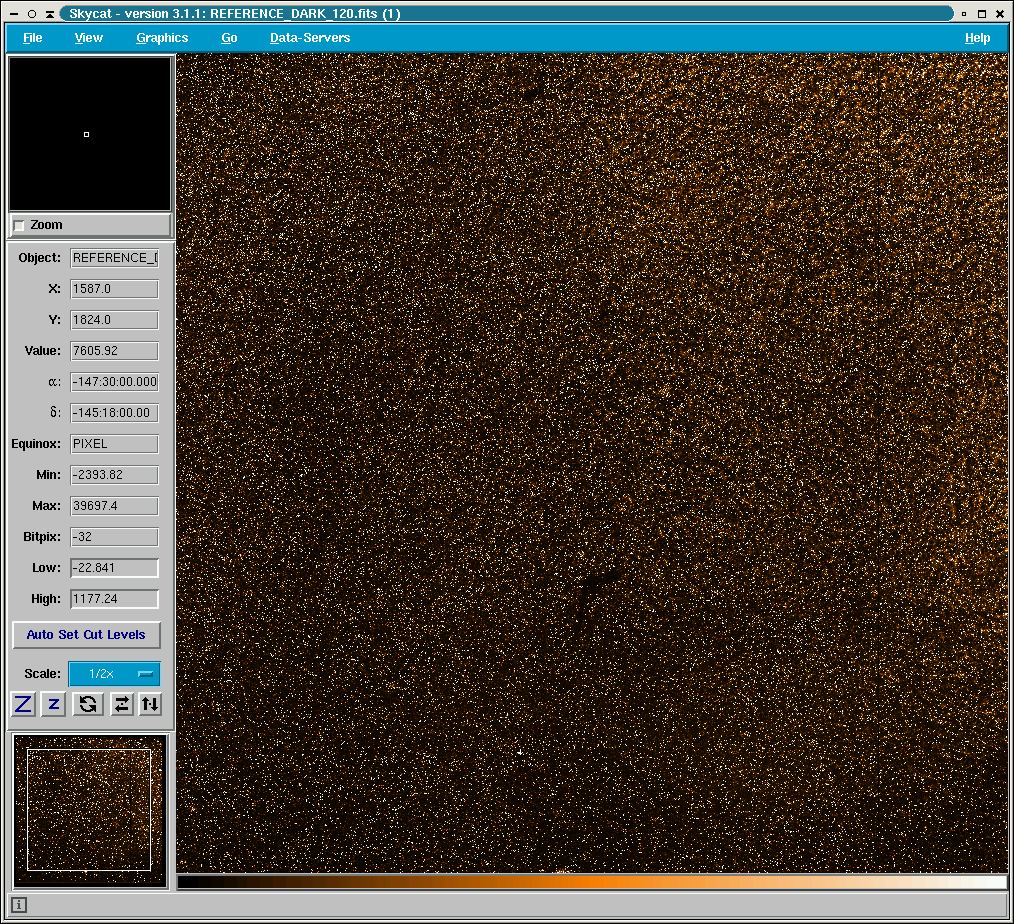This screenshot has width=1014, height=924.
Task: Click Auto Set Cut Levels button
Action: pos(86,635)
